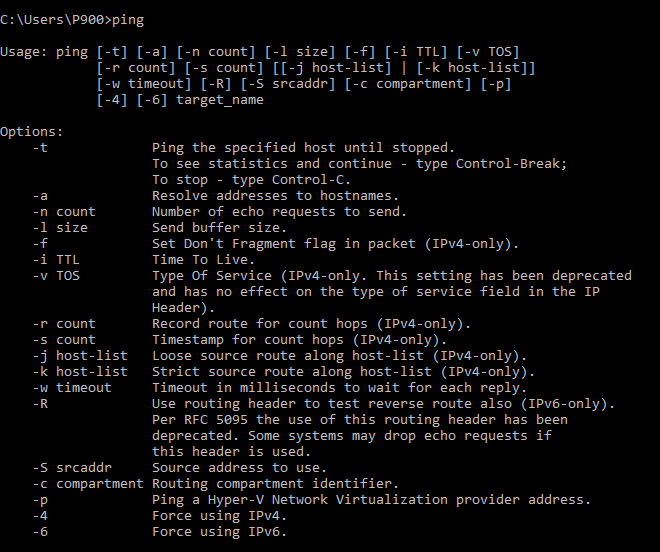Click 'Per RFC 5095' line of text
This screenshot has height=552, width=660.
point(360,420)
